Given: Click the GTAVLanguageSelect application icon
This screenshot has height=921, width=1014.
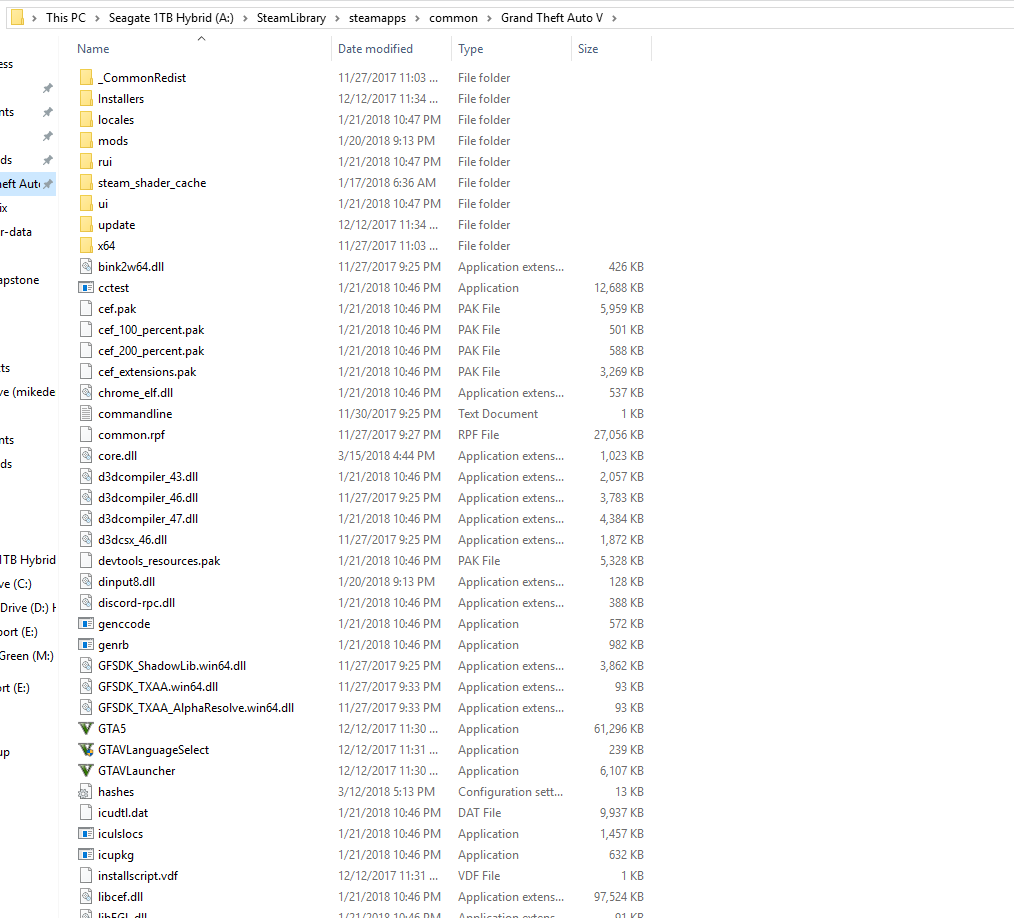Looking at the screenshot, I should click(x=86, y=750).
